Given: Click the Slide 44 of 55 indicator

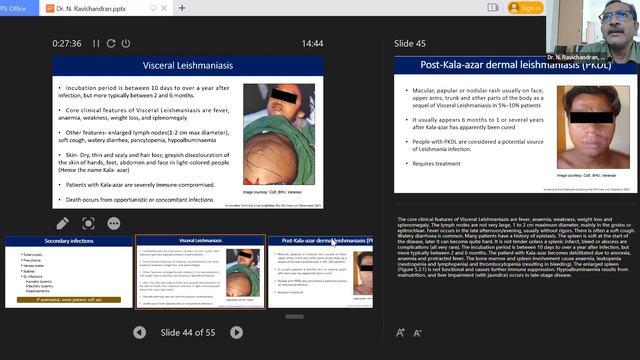Looking at the screenshot, I should 188,333.
